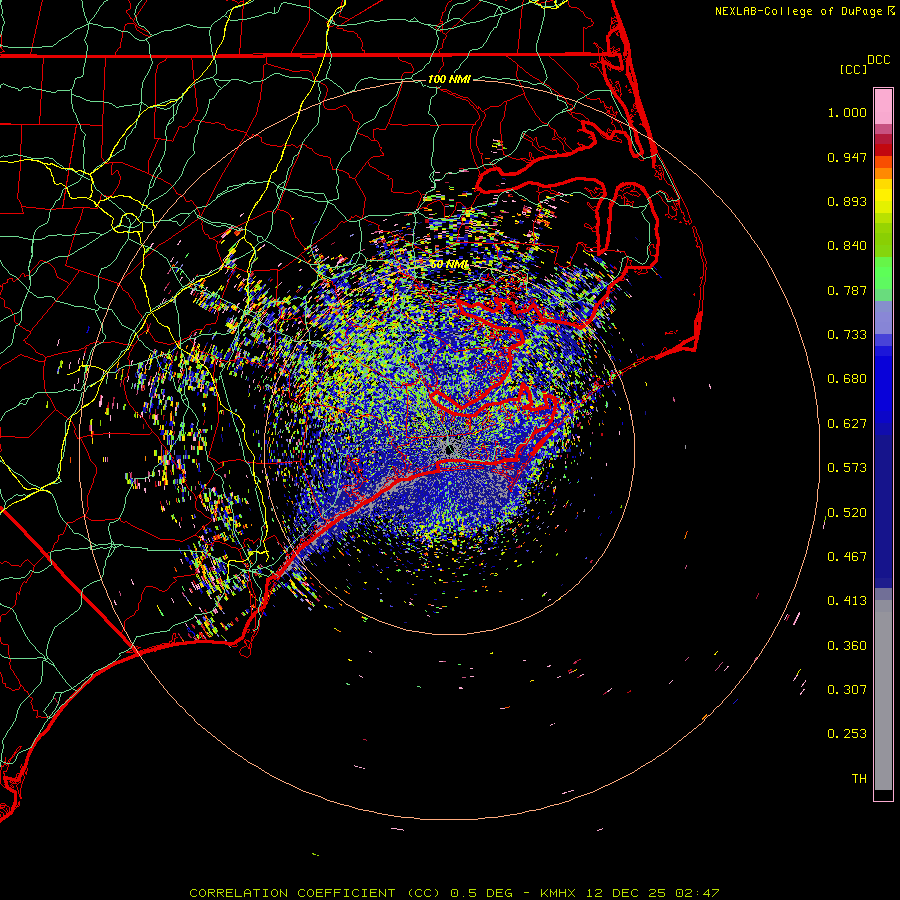This screenshot has width=900, height=900.
Task: Pick the red segment of the color bar
Action: click(x=883, y=150)
